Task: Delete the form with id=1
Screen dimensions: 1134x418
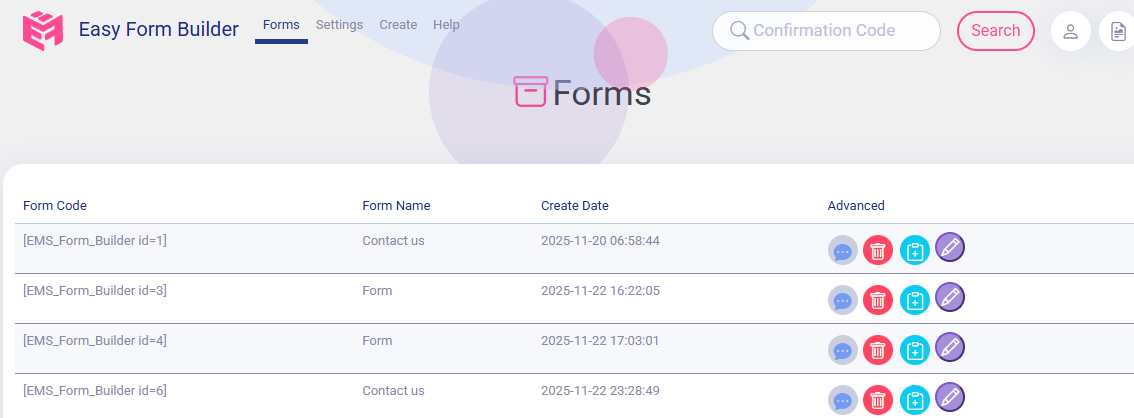Action: pyautogui.click(x=877, y=250)
